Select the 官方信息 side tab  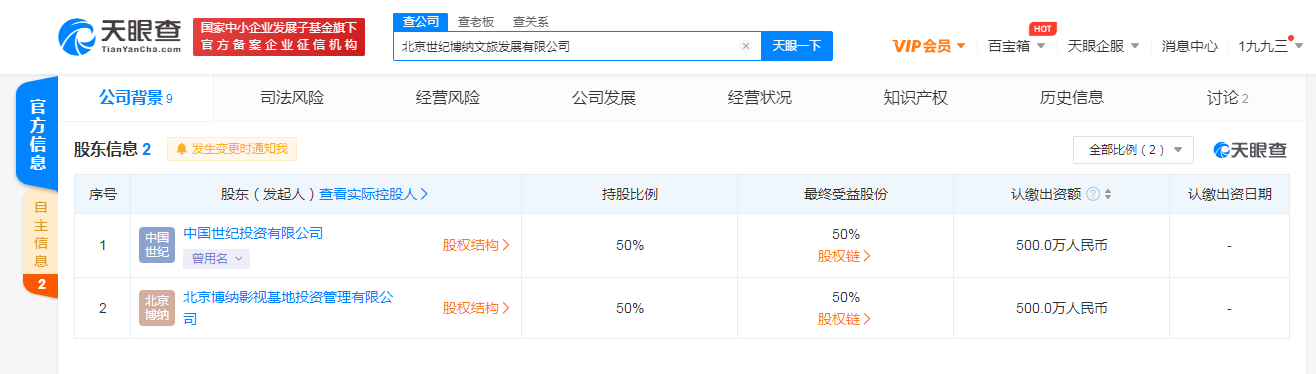pos(38,134)
